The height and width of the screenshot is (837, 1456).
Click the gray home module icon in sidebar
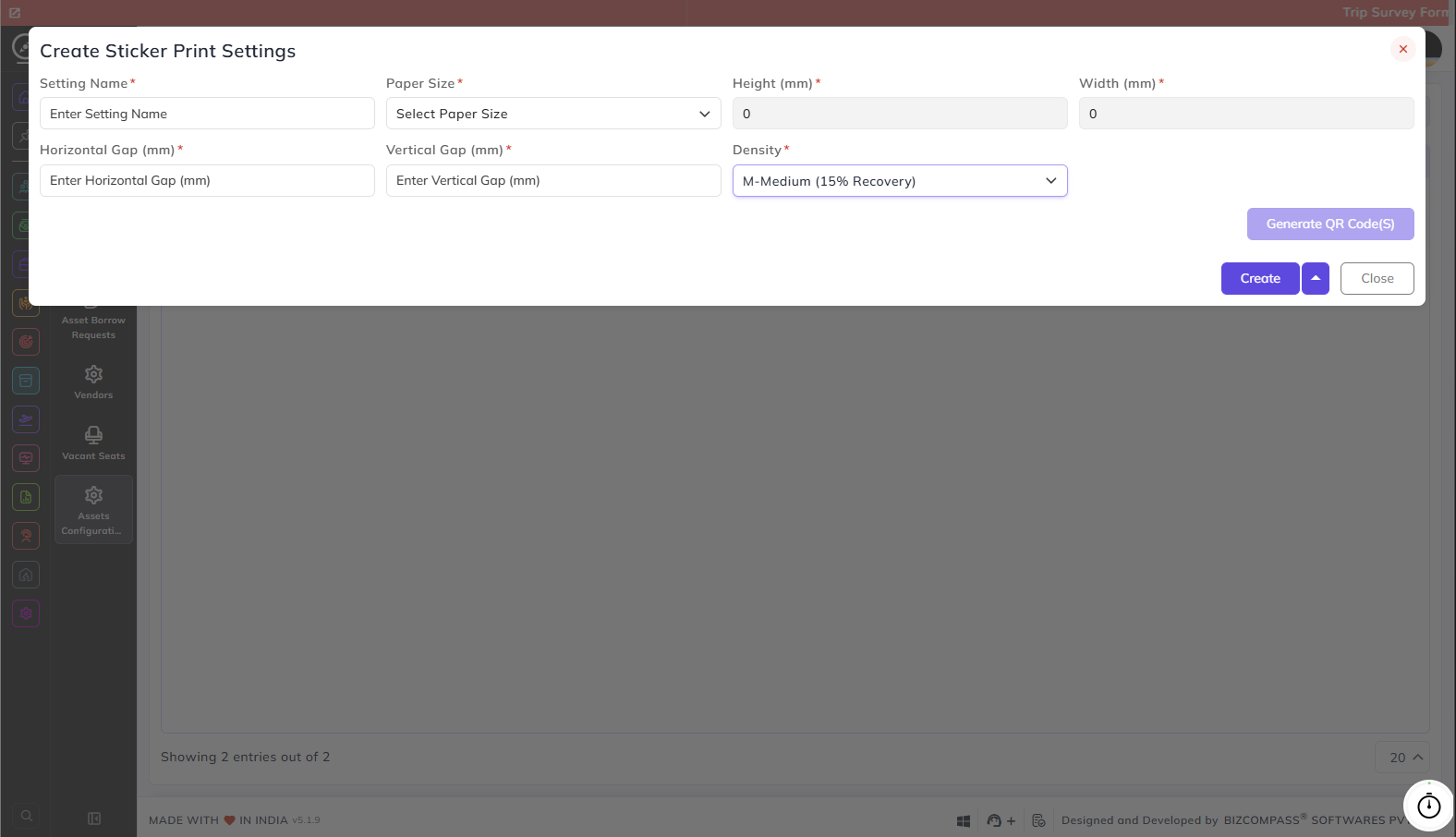(x=26, y=575)
